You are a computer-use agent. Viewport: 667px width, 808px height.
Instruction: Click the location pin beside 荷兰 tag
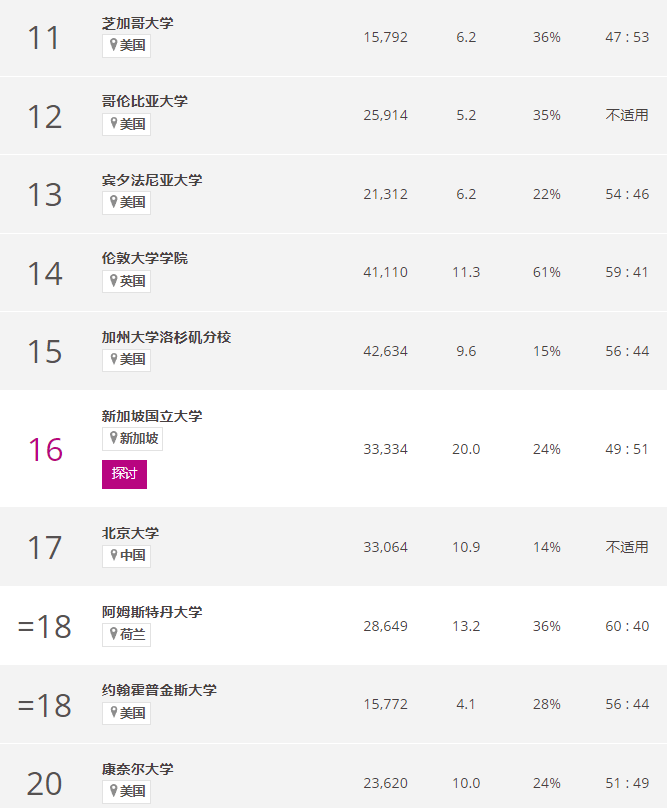tap(113, 634)
